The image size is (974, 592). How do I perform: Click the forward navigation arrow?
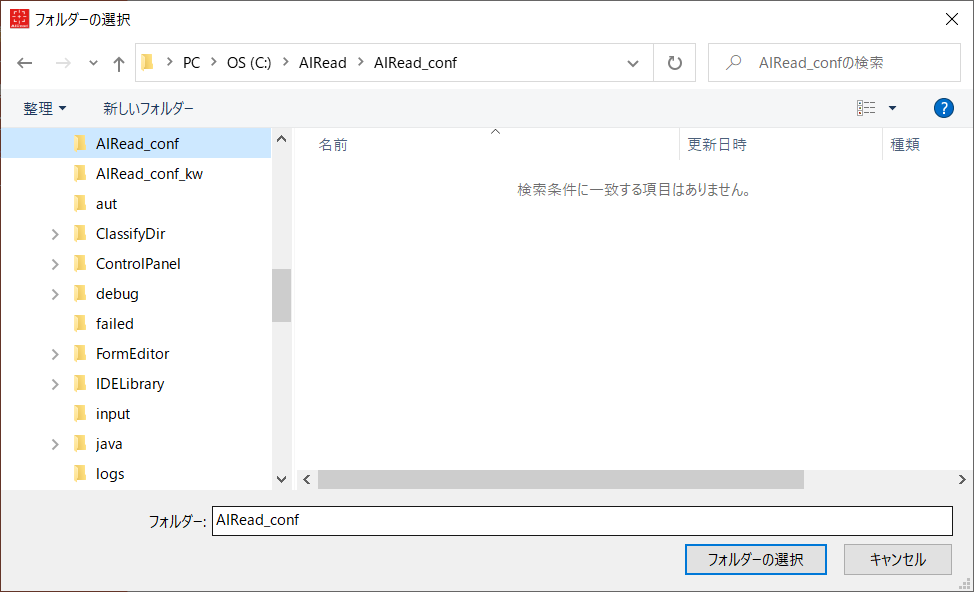coord(63,63)
